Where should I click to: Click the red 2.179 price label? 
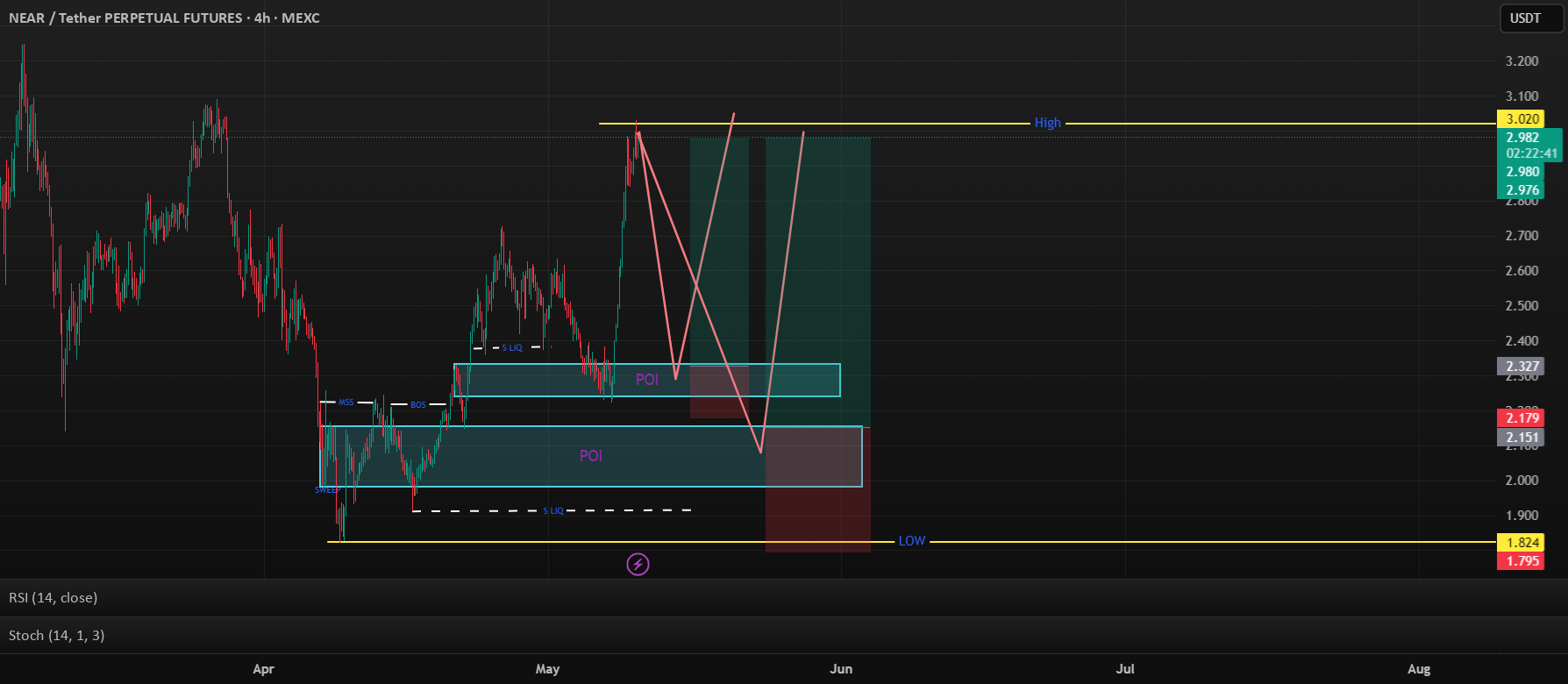click(1522, 418)
